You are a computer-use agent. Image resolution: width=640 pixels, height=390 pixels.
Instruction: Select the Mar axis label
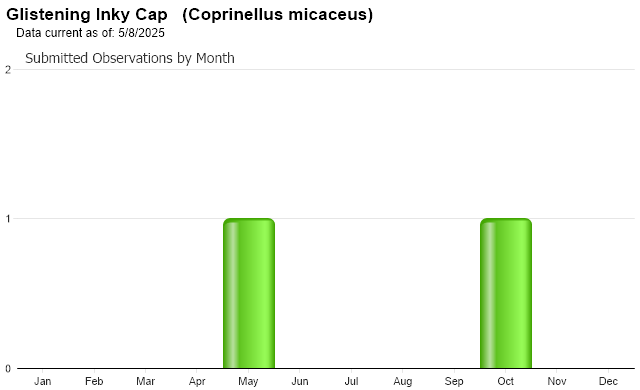click(145, 381)
